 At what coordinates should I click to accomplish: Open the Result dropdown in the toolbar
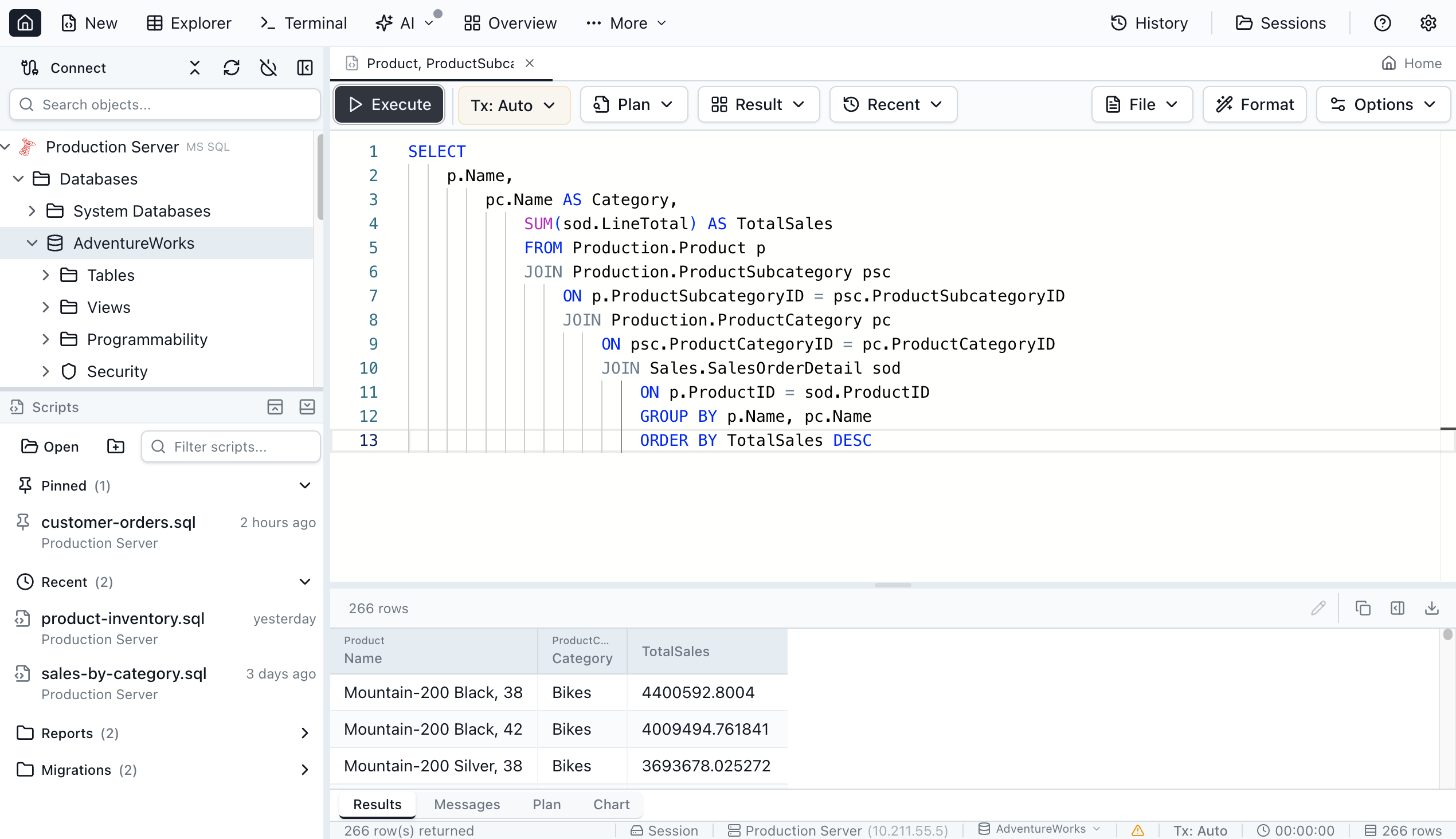point(758,105)
